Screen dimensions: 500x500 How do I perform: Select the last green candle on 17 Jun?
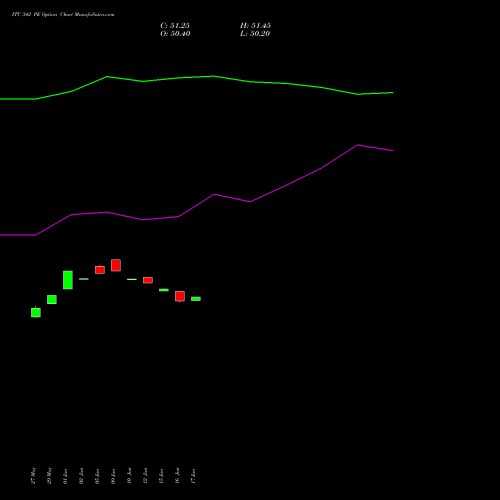pyautogui.click(x=196, y=299)
